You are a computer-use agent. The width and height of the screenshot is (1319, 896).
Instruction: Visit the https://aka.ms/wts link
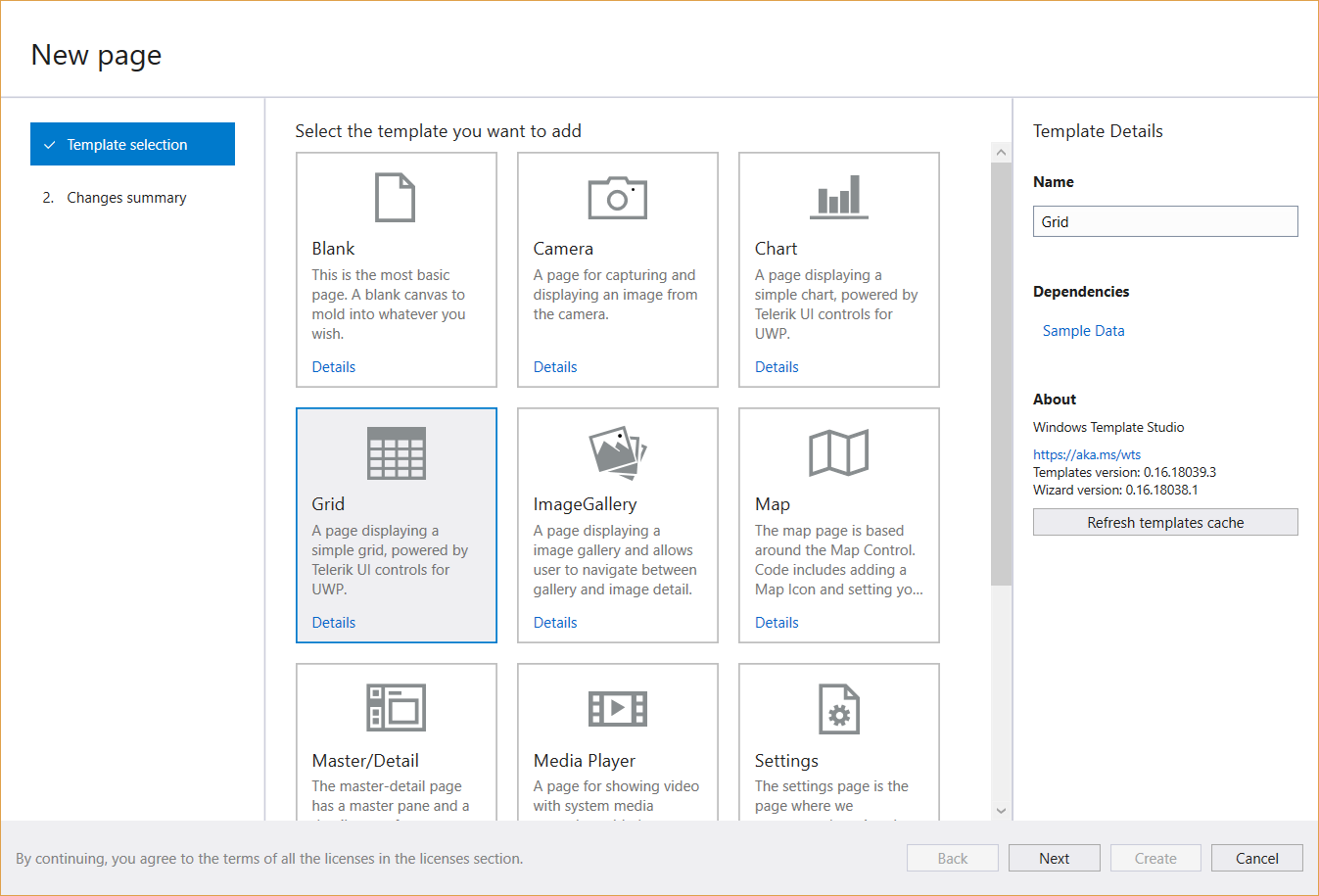tap(1087, 453)
